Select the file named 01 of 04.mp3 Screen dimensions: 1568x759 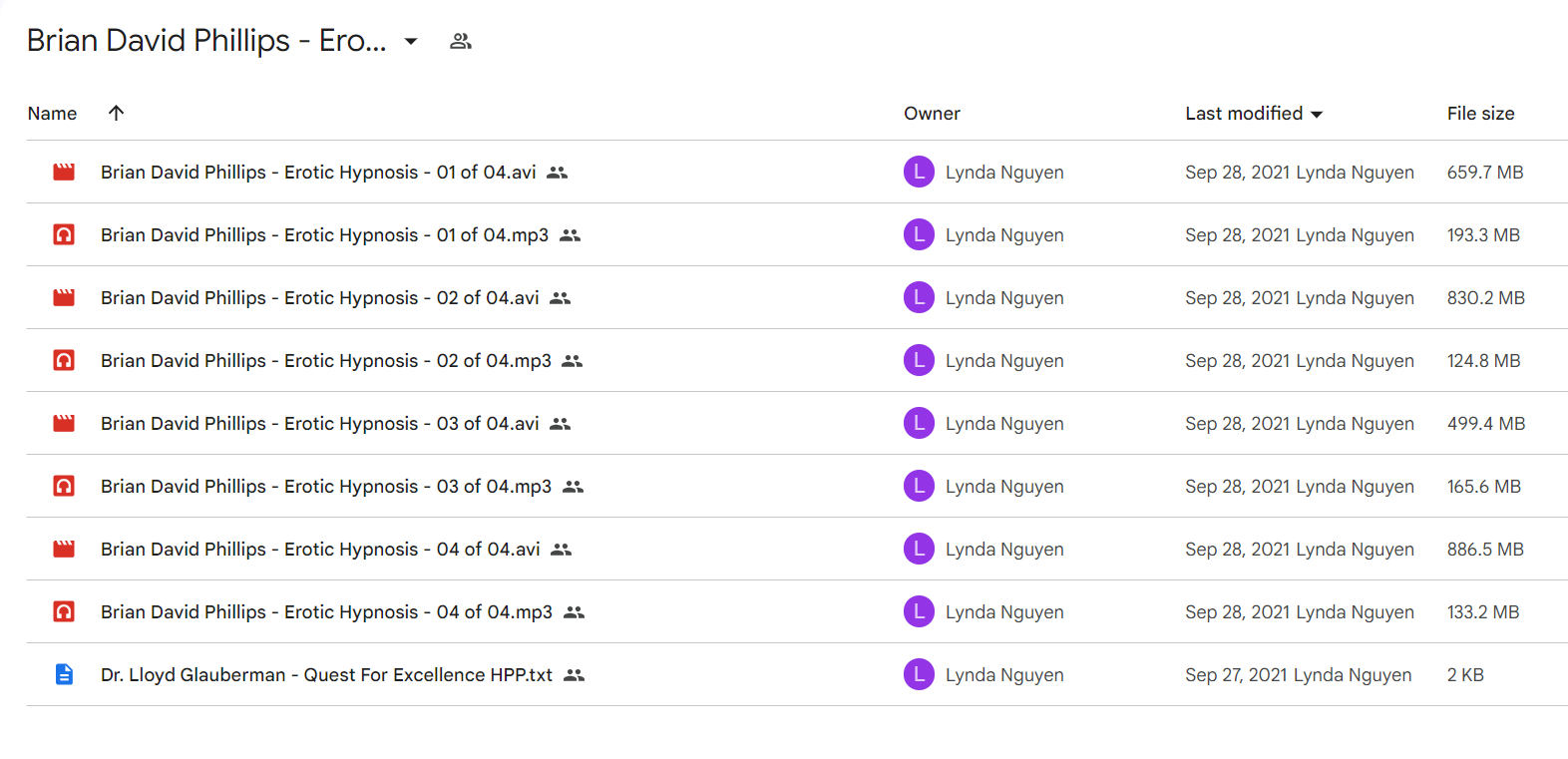pyautogui.click(x=324, y=235)
